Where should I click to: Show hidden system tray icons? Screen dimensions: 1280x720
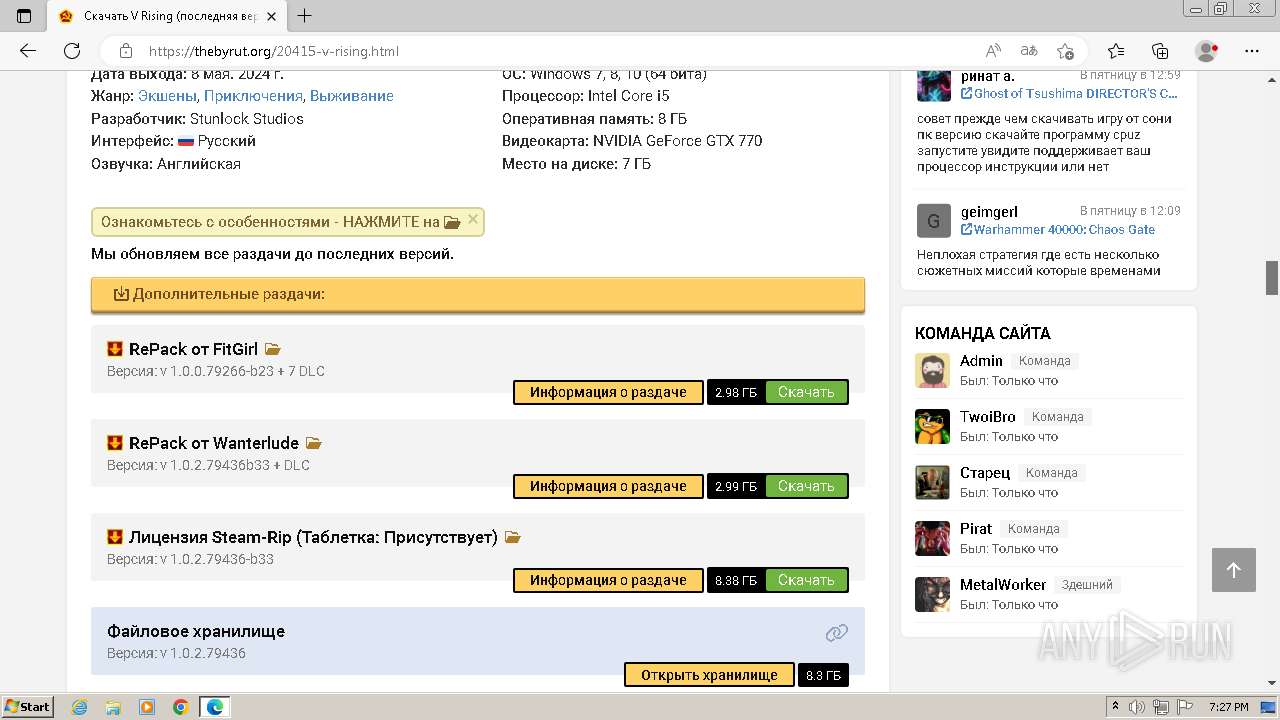1116,707
